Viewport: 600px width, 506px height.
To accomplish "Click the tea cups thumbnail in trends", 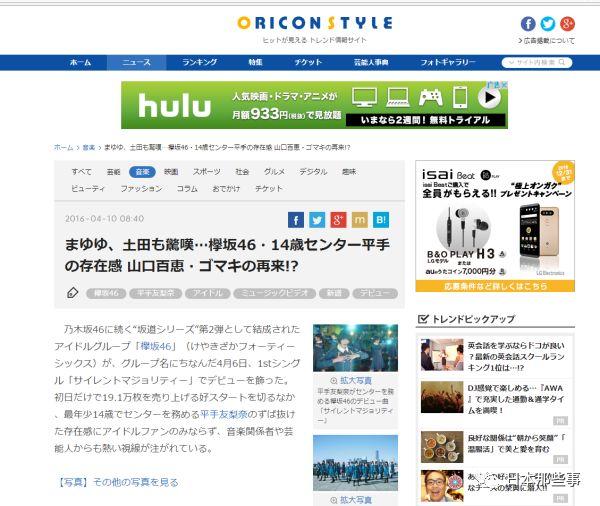I will coord(442,447).
